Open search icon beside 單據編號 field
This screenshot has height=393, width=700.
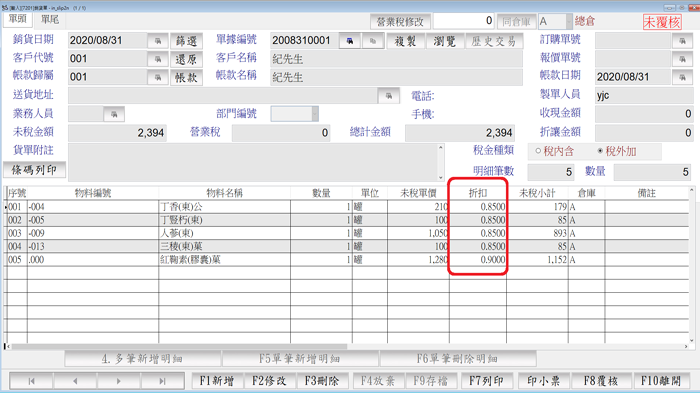pyautogui.click(x=350, y=41)
